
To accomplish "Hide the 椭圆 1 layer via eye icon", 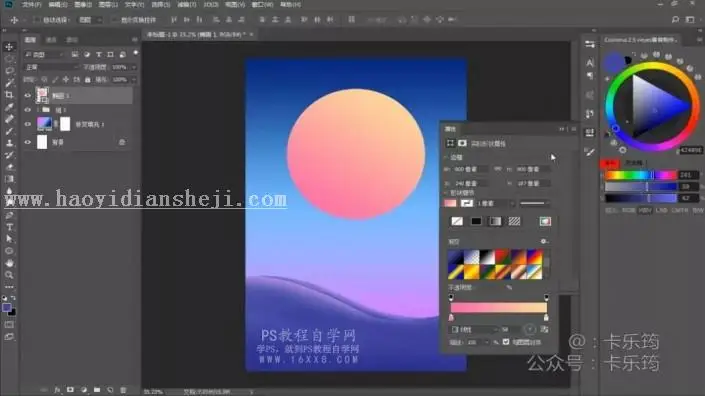I will (x=28, y=96).
